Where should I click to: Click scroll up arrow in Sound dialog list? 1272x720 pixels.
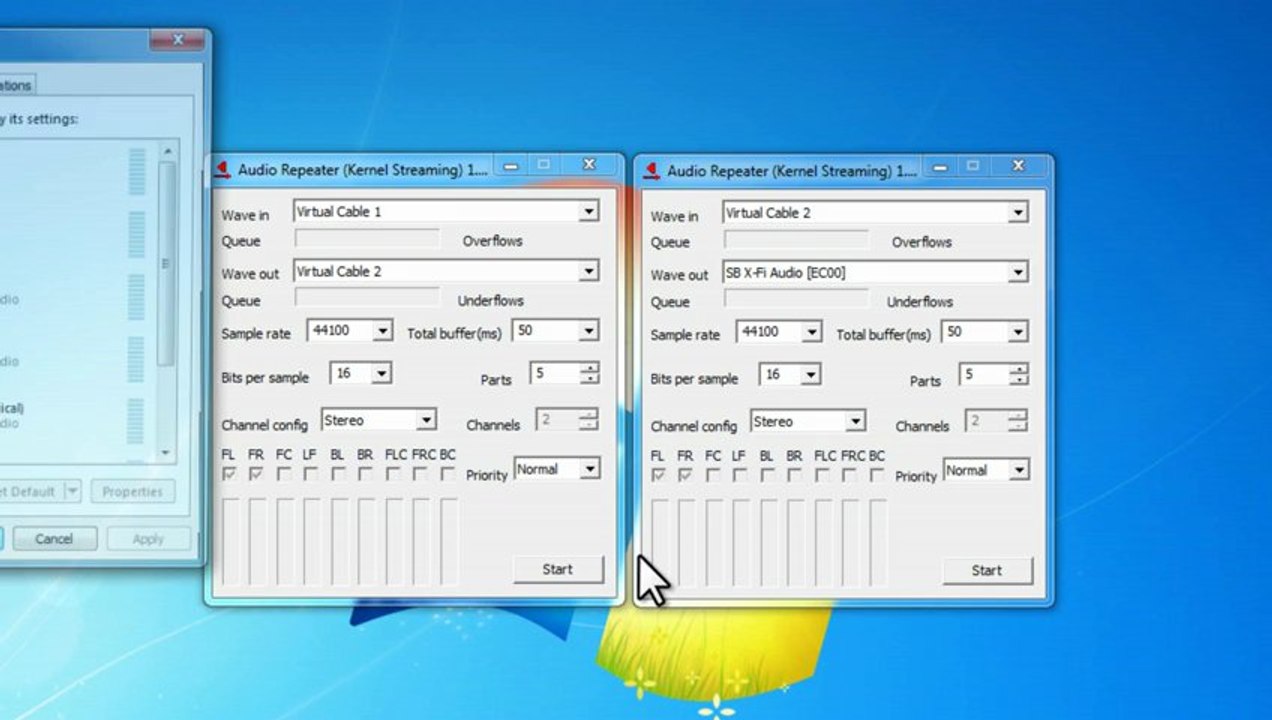tap(167, 151)
